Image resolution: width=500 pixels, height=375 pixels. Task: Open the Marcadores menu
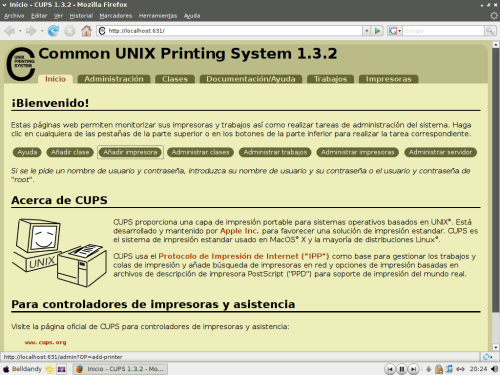pyautogui.click(x=116, y=16)
